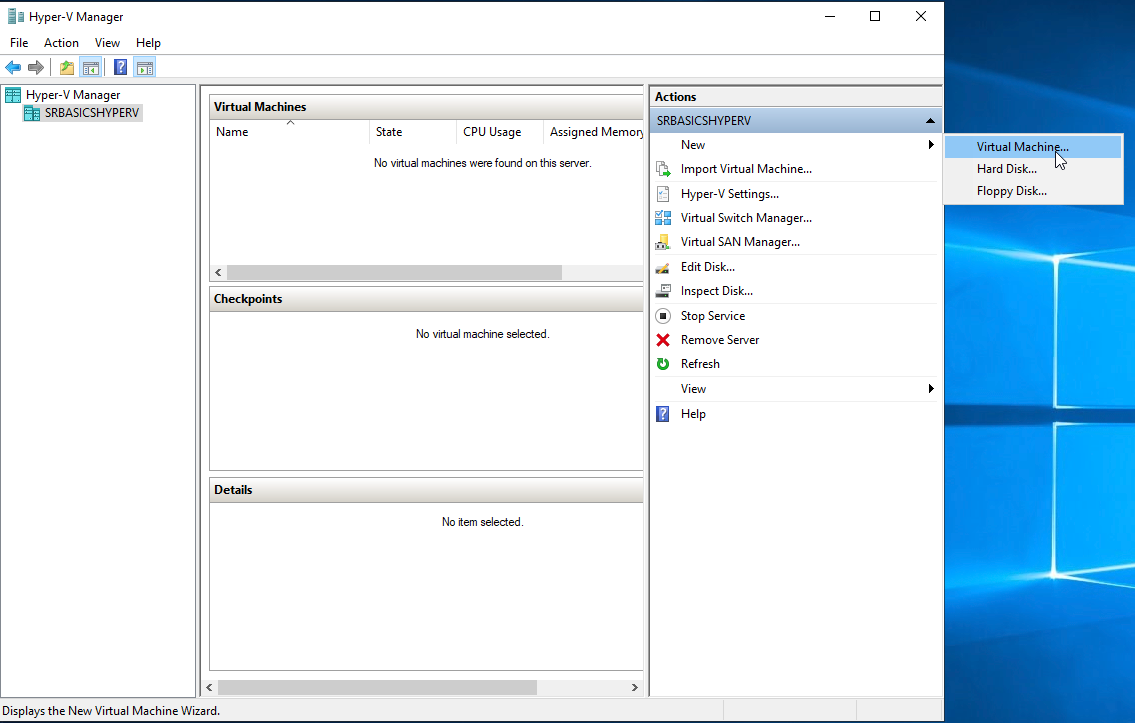Image resolution: width=1135 pixels, height=723 pixels.
Task: Click the Virtual SAN Manager icon
Action: click(x=663, y=242)
